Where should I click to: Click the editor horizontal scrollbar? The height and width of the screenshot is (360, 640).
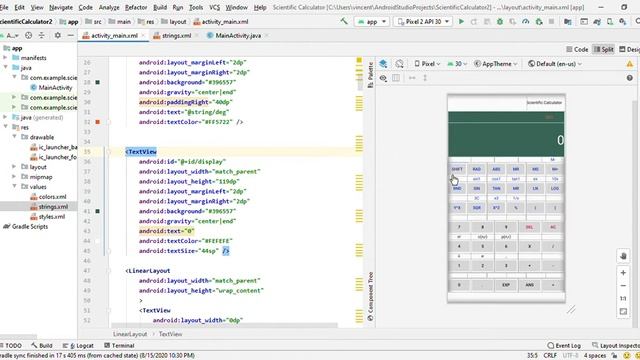click(224, 325)
